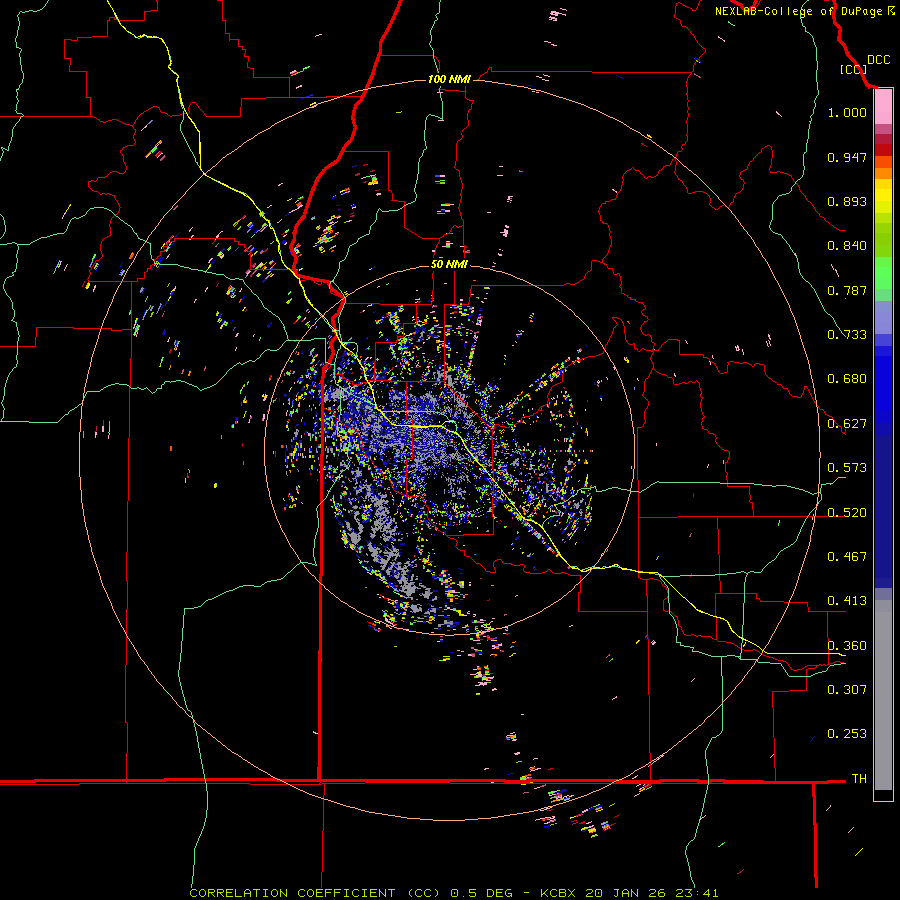The image size is (900, 900).
Task: Click the 0.893 legend value
Action: pyautogui.click(x=847, y=201)
